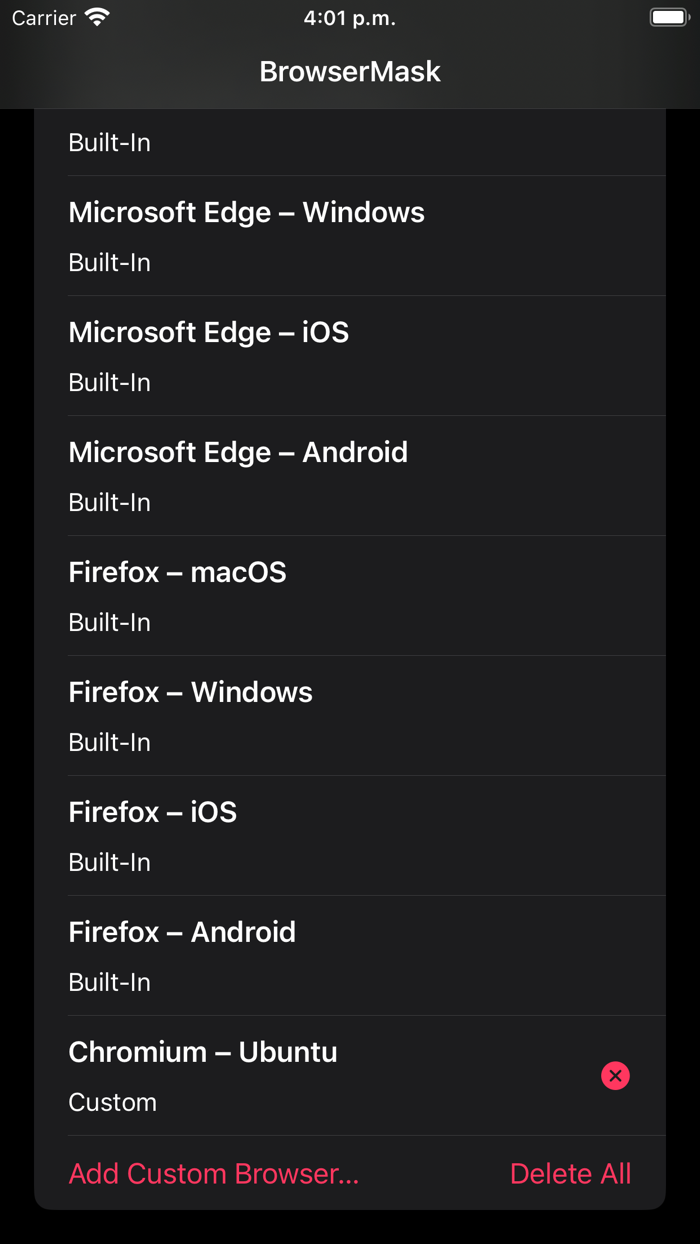Choose the Firefox – Android browser entry
The width and height of the screenshot is (700, 1244).
(x=182, y=932)
